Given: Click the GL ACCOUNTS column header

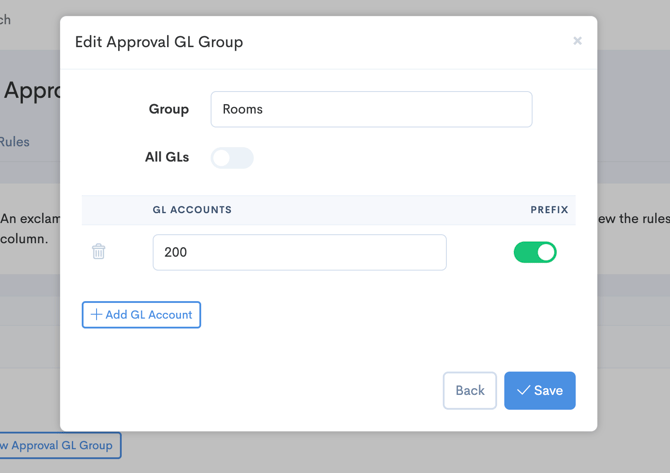Looking at the screenshot, I should click(x=192, y=210).
